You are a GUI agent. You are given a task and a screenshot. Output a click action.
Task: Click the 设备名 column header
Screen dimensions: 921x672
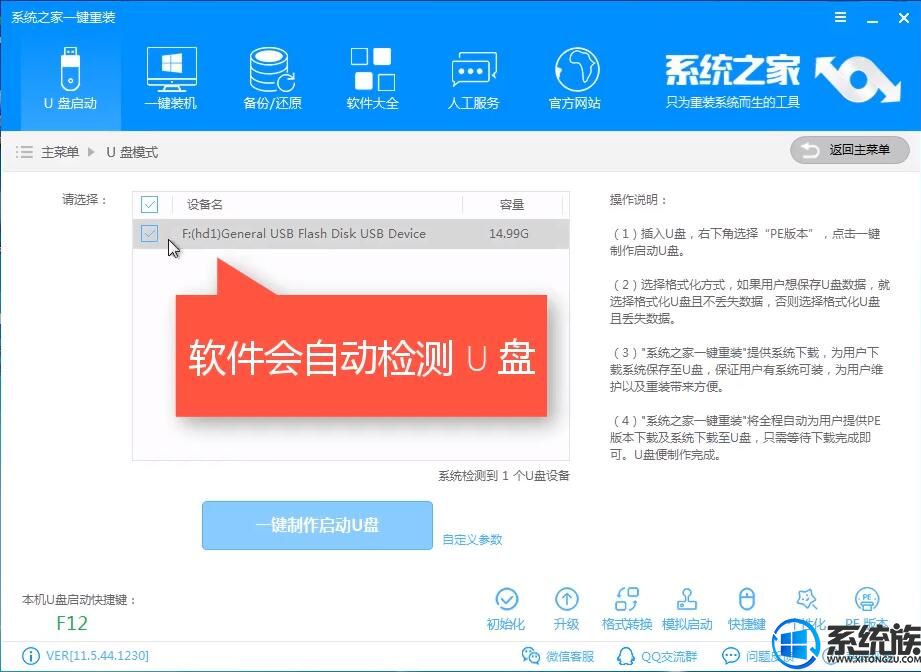[204, 204]
